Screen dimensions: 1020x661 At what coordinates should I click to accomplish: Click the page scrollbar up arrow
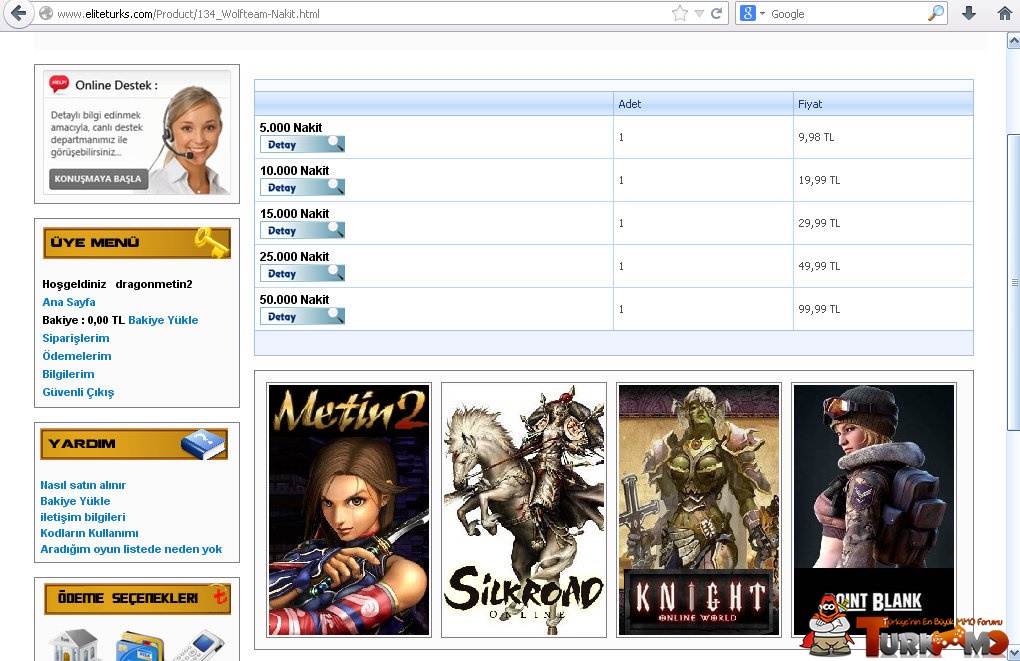point(1013,41)
